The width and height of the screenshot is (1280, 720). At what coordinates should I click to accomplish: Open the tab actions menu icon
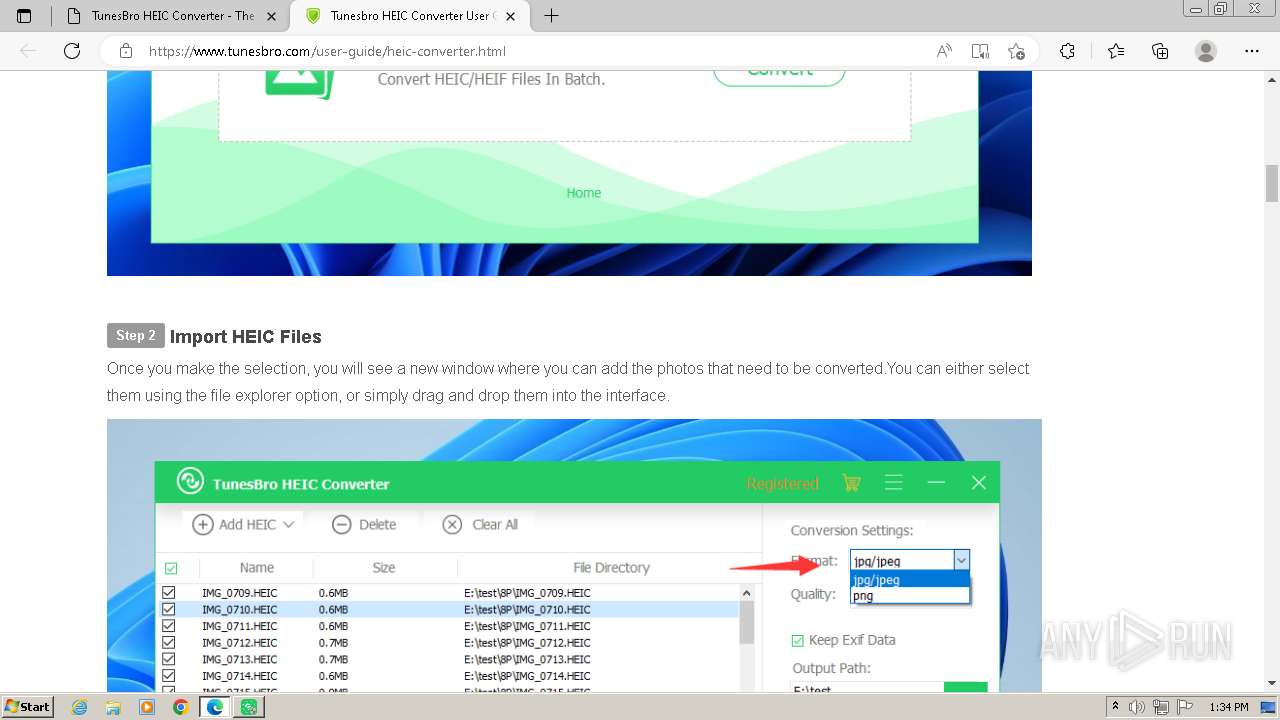point(24,16)
